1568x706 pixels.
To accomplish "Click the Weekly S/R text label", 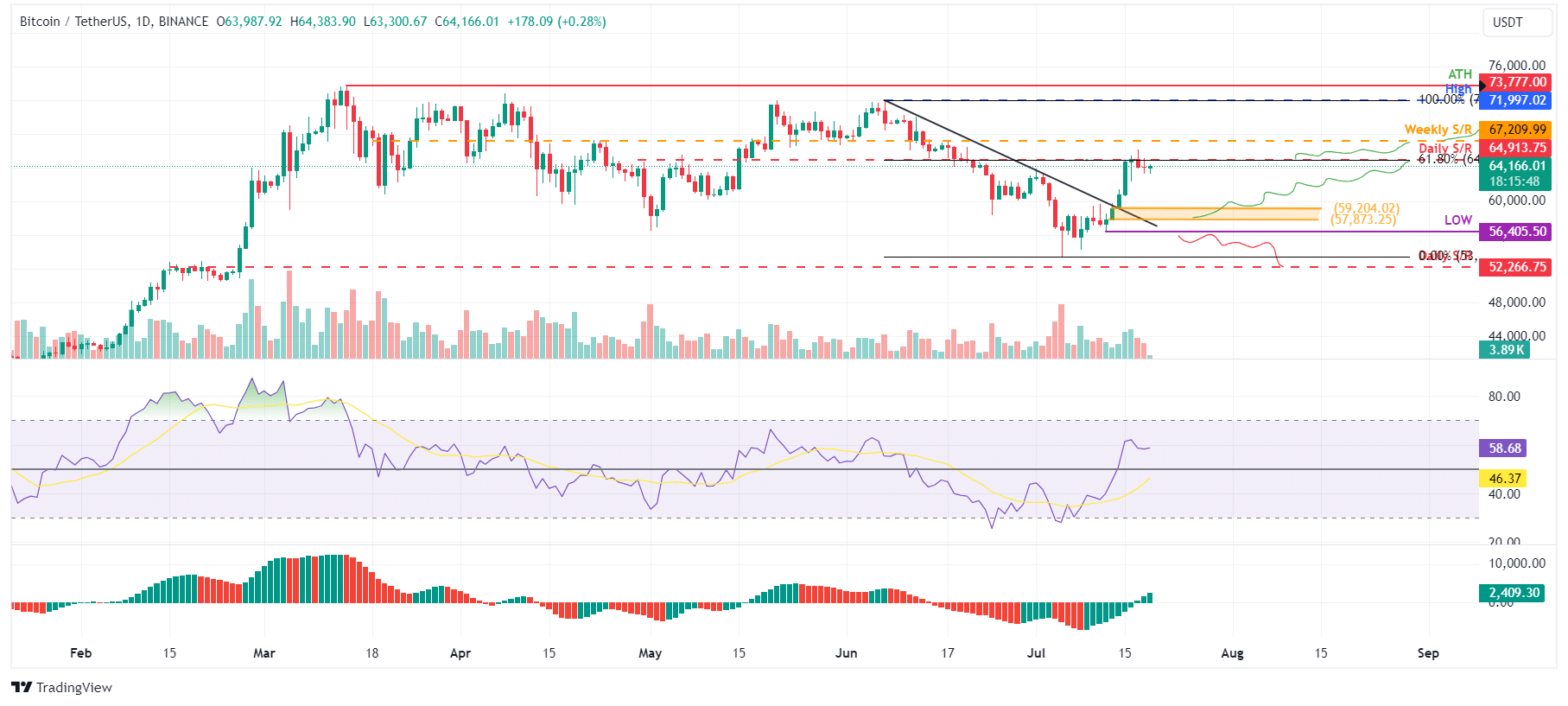I will point(1438,130).
